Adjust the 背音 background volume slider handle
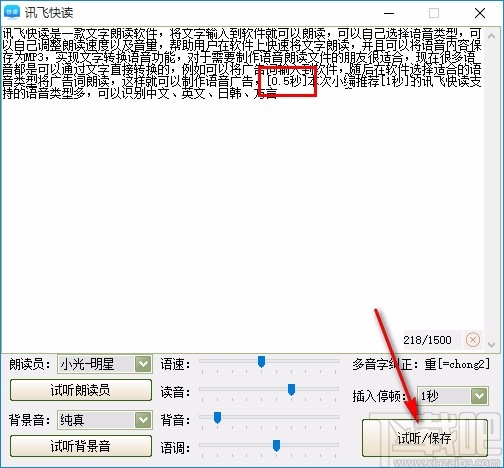The height and width of the screenshot is (468, 504). coord(217,417)
